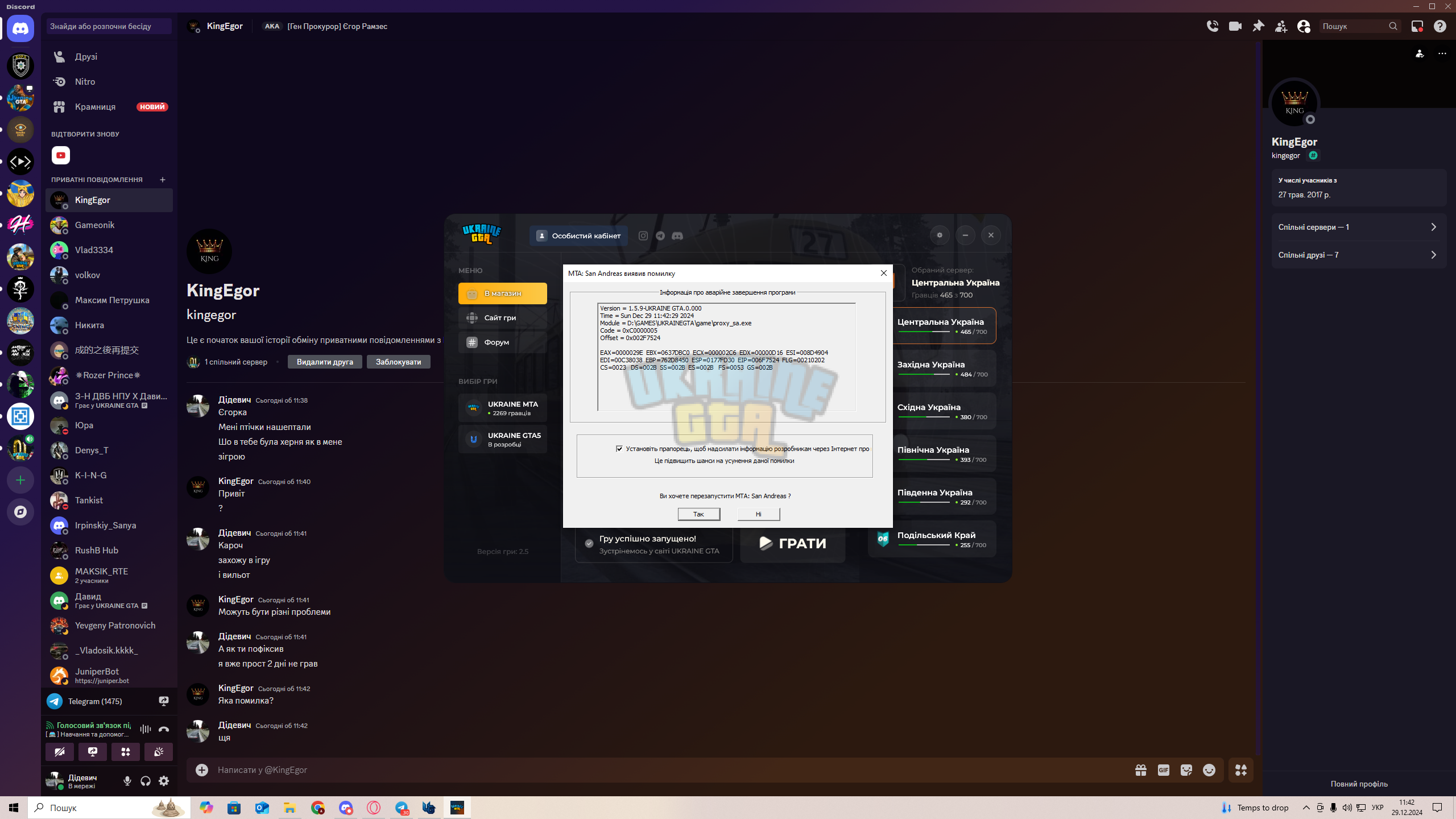This screenshot has height=819, width=1456.
Task: Toggle noise suppression in voice panel
Action: coord(146,729)
